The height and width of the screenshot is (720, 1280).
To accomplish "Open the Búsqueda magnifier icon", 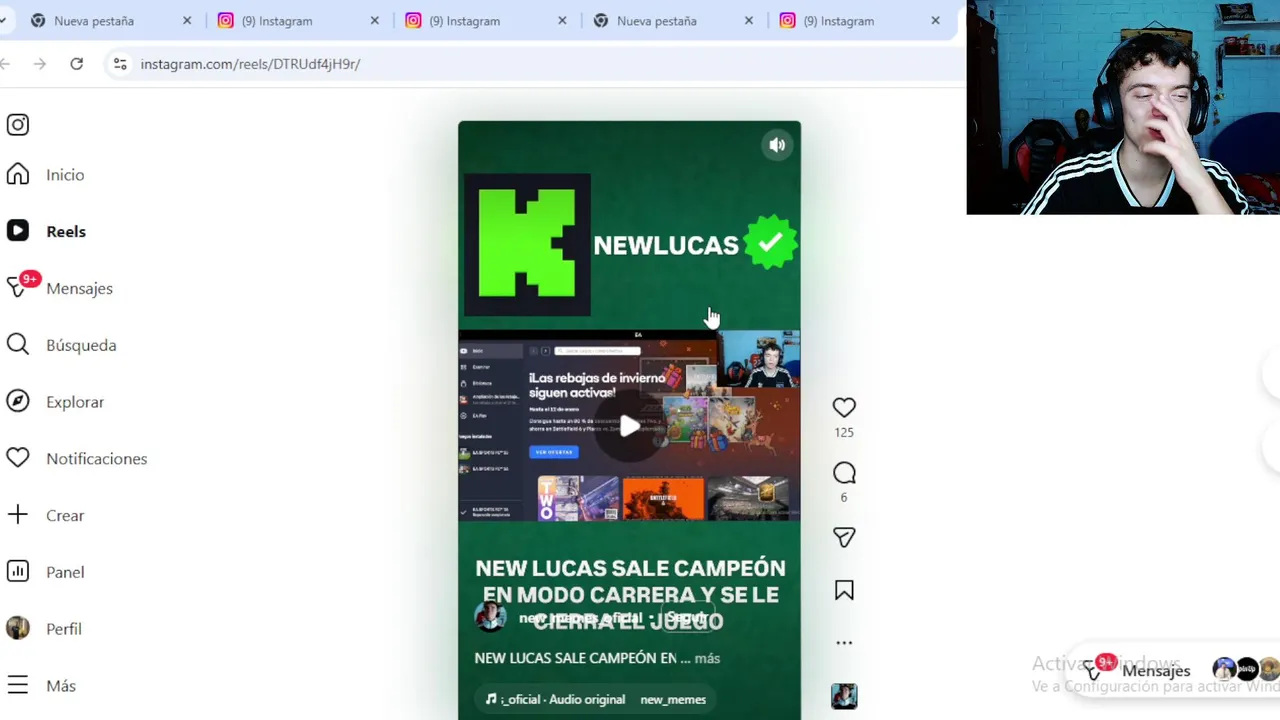I will point(18,345).
